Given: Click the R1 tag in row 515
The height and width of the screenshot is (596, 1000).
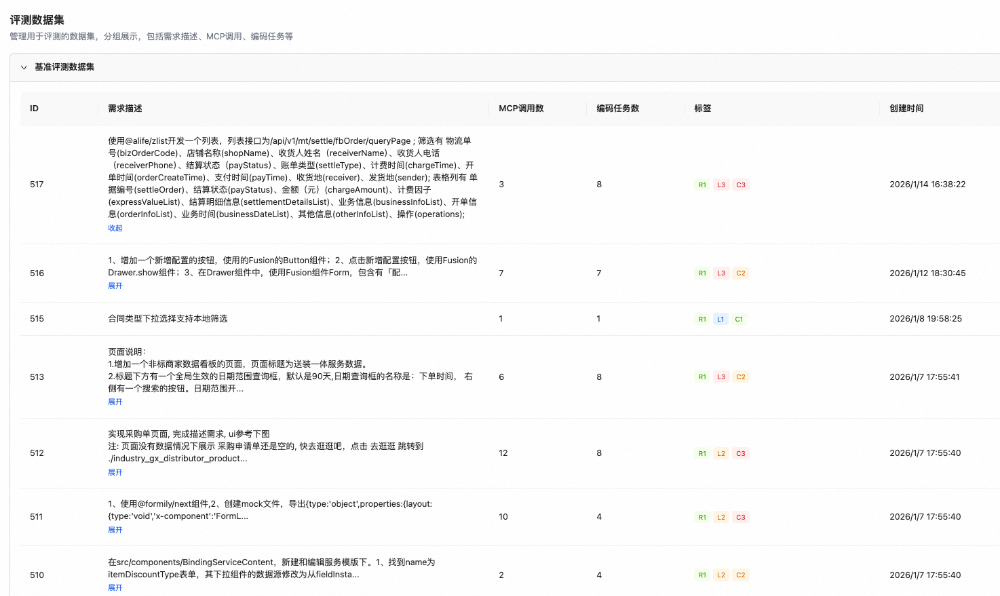Looking at the screenshot, I should point(702,319).
